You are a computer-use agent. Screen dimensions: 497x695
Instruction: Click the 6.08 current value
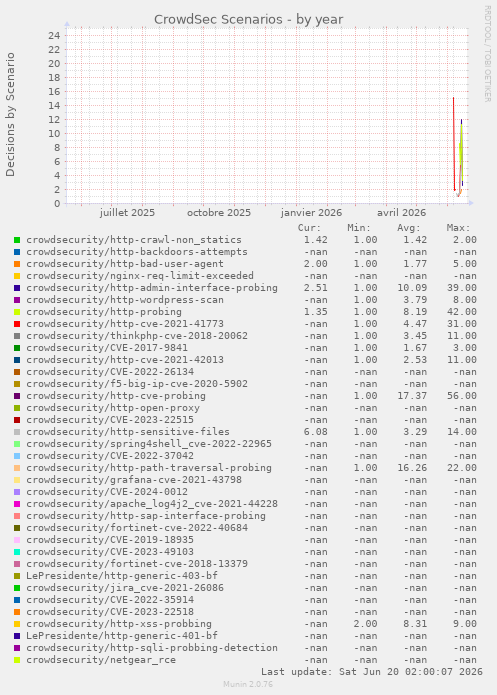(316, 432)
